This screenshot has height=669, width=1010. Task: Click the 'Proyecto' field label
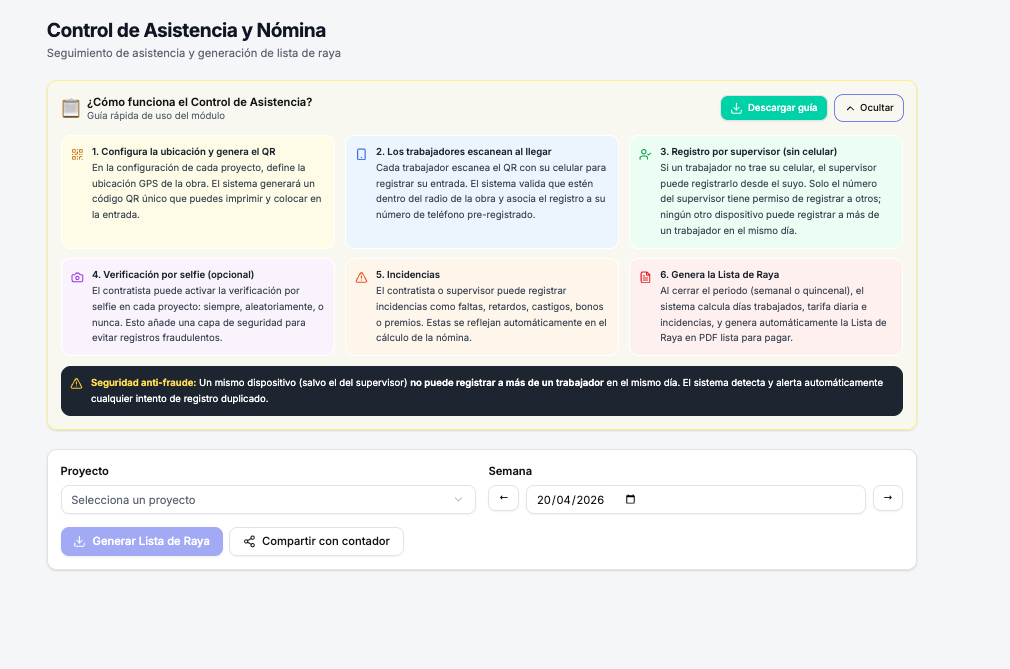(x=84, y=471)
